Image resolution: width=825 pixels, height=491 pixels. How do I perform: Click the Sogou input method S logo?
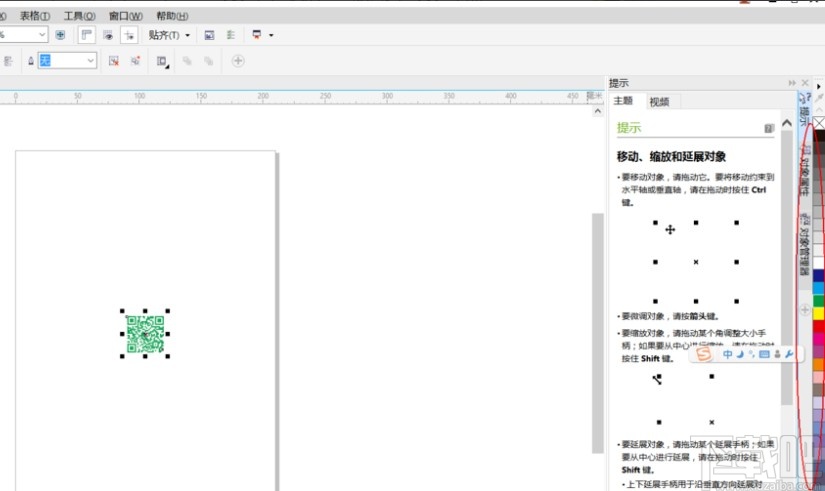point(704,354)
